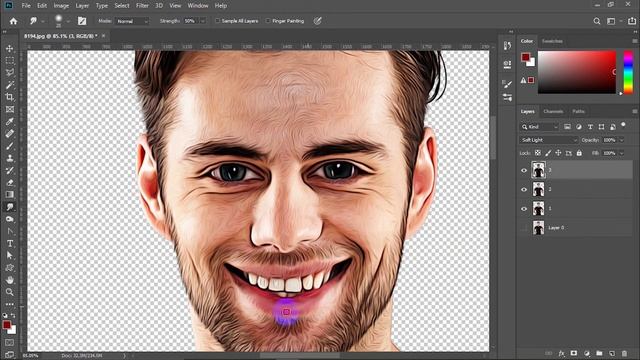Click the Home icon in options bar
This screenshot has width=640, height=360.
pyautogui.click(x=13, y=21)
